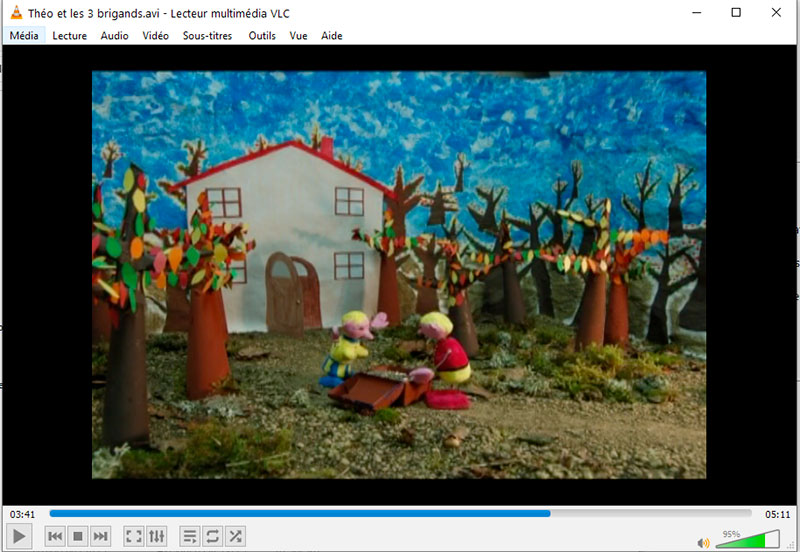Open the extended settings and effects panel
This screenshot has height=552, width=800.
pyautogui.click(x=157, y=536)
